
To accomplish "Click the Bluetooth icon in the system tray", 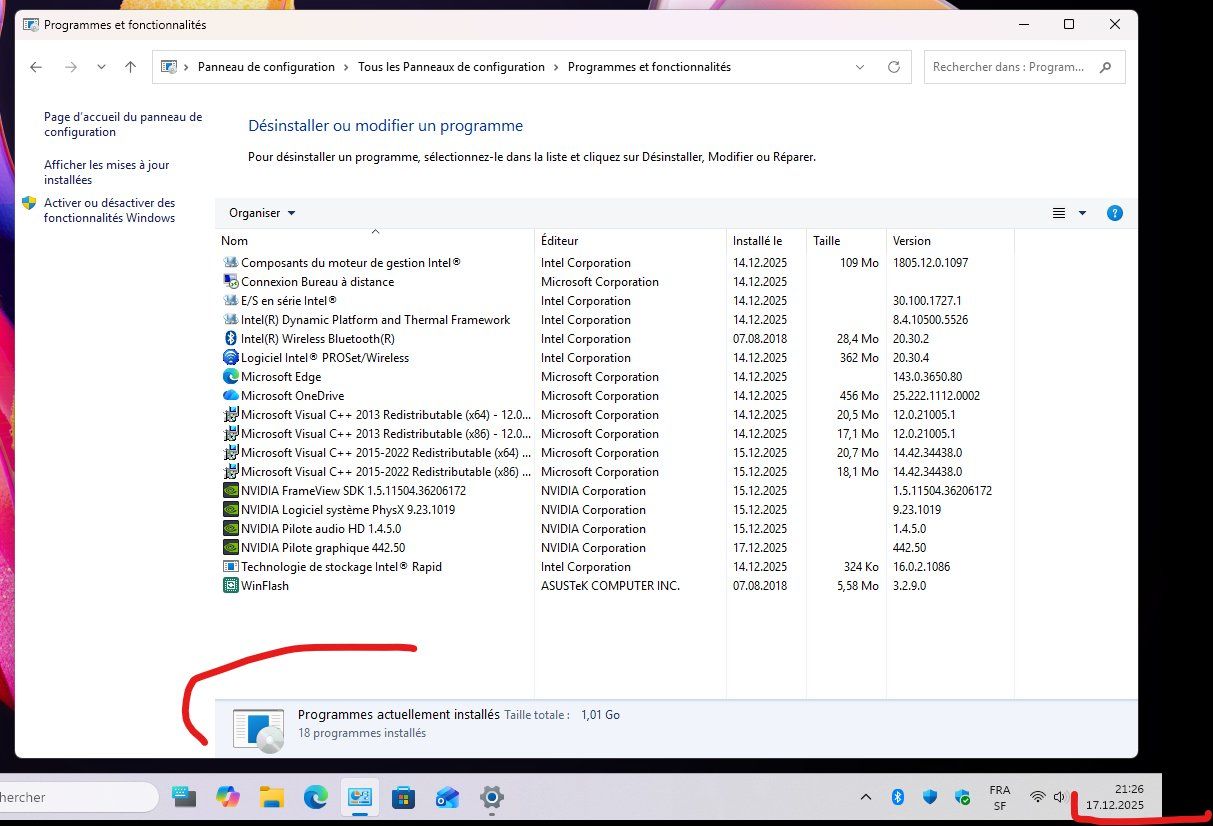I will tap(897, 797).
